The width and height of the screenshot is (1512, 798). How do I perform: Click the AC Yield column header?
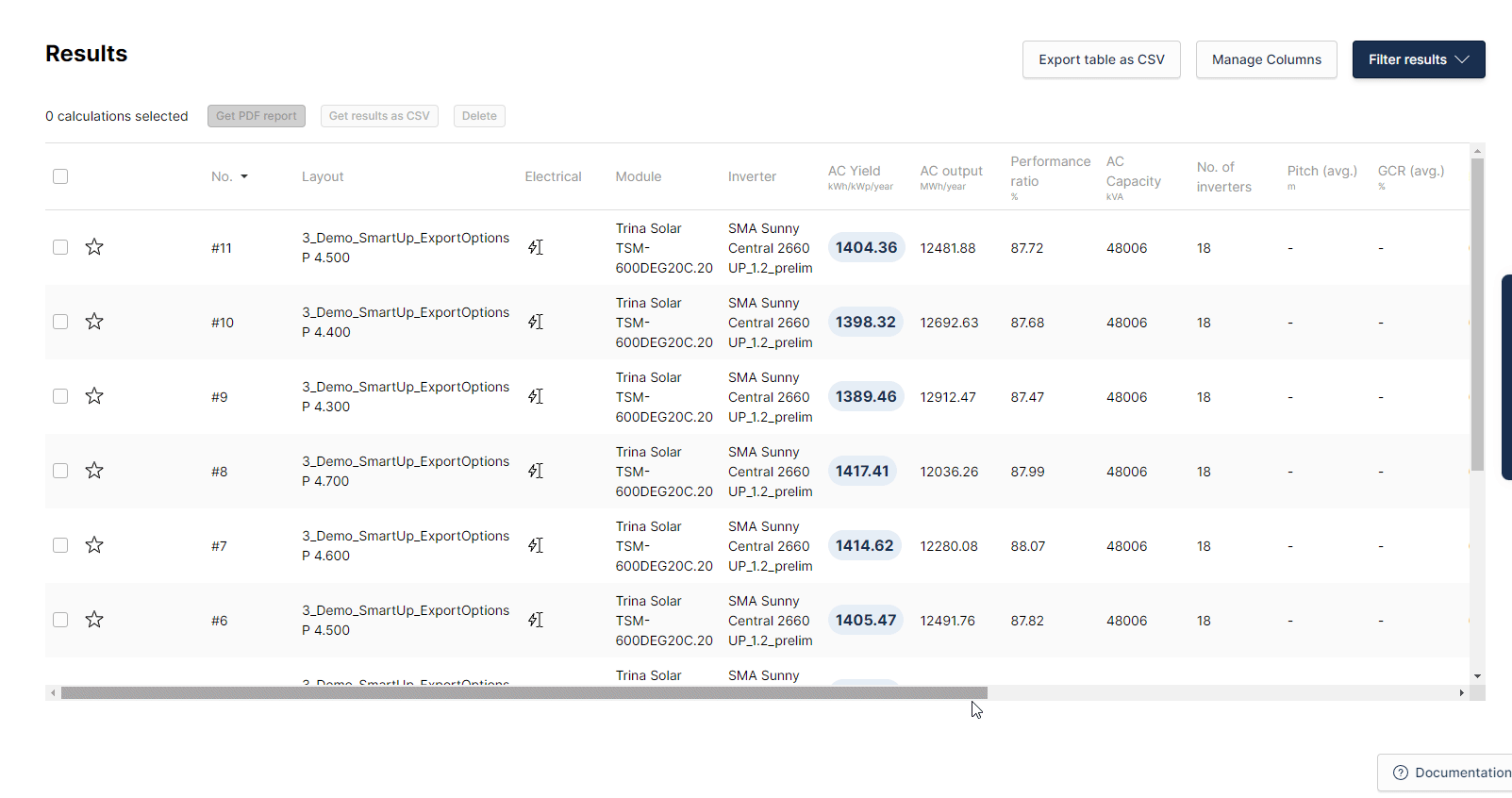(x=854, y=171)
